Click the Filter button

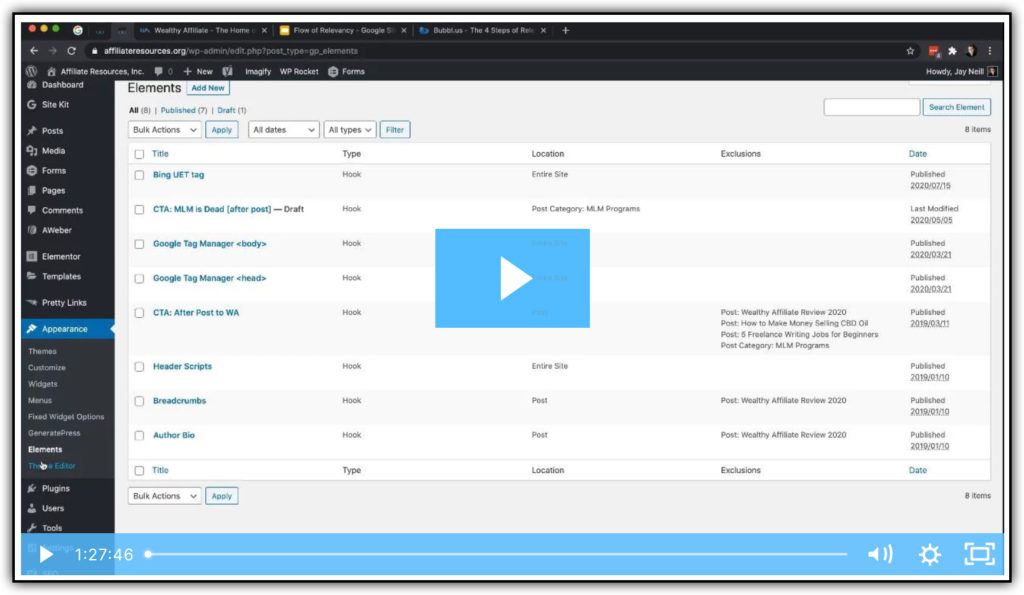point(394,130)
